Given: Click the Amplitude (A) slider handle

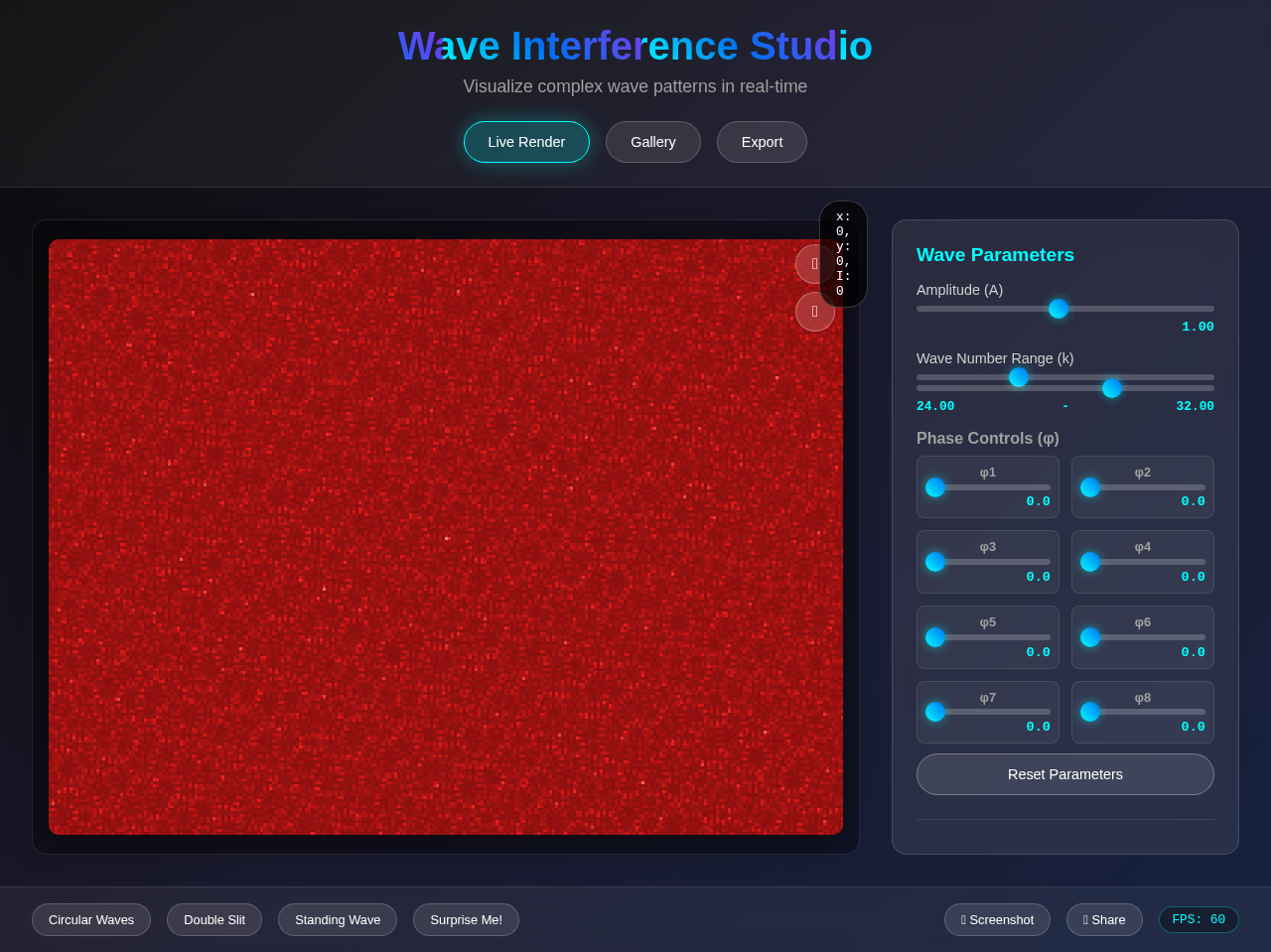Looking at the screenshot, I should (x=1058, y=309).
